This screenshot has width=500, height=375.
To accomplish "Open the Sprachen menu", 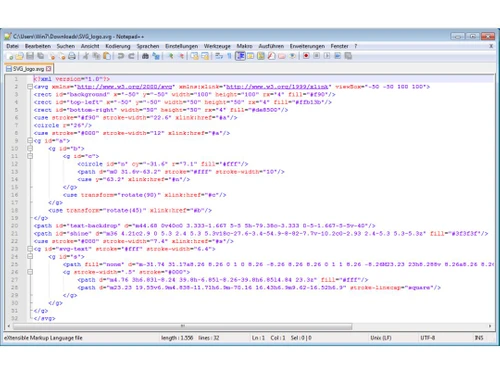I will (148, 46).
